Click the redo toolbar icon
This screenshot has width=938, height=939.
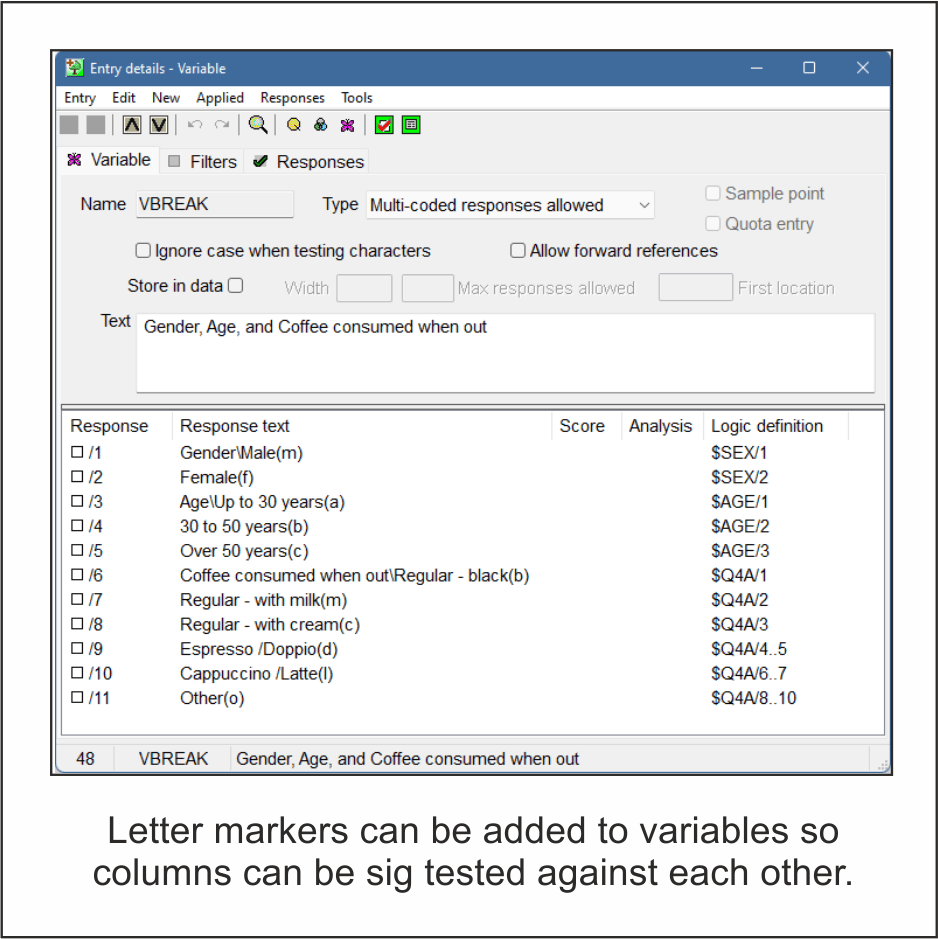click(222, 125)
